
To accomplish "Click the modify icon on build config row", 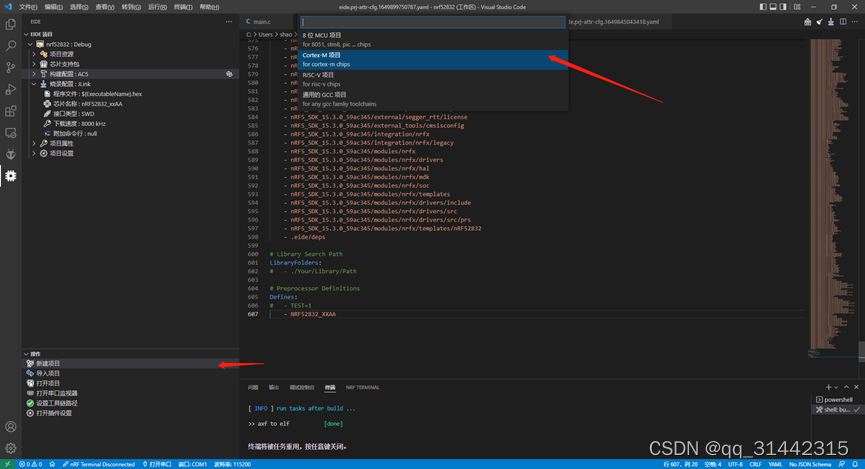I will (229, 74).
